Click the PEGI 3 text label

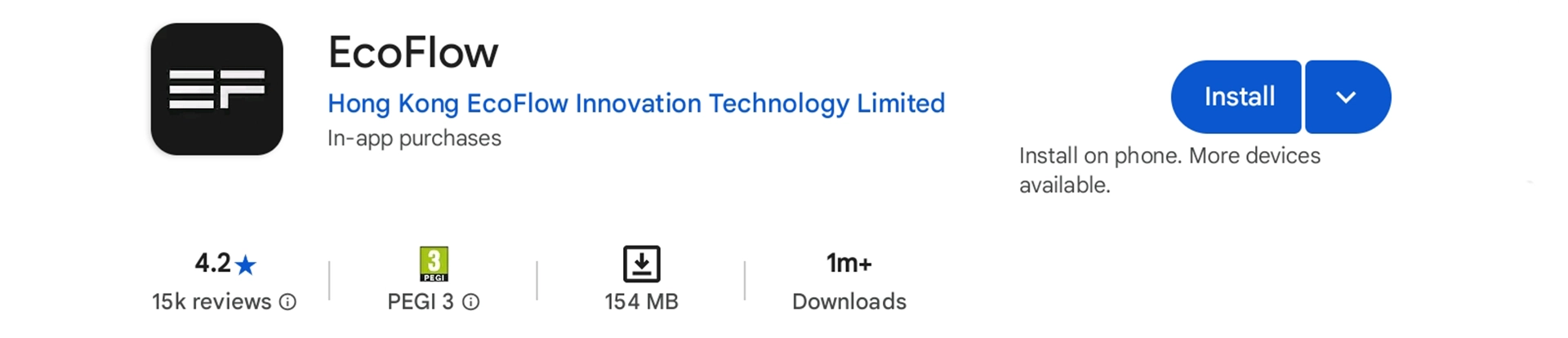click(420, 302)
